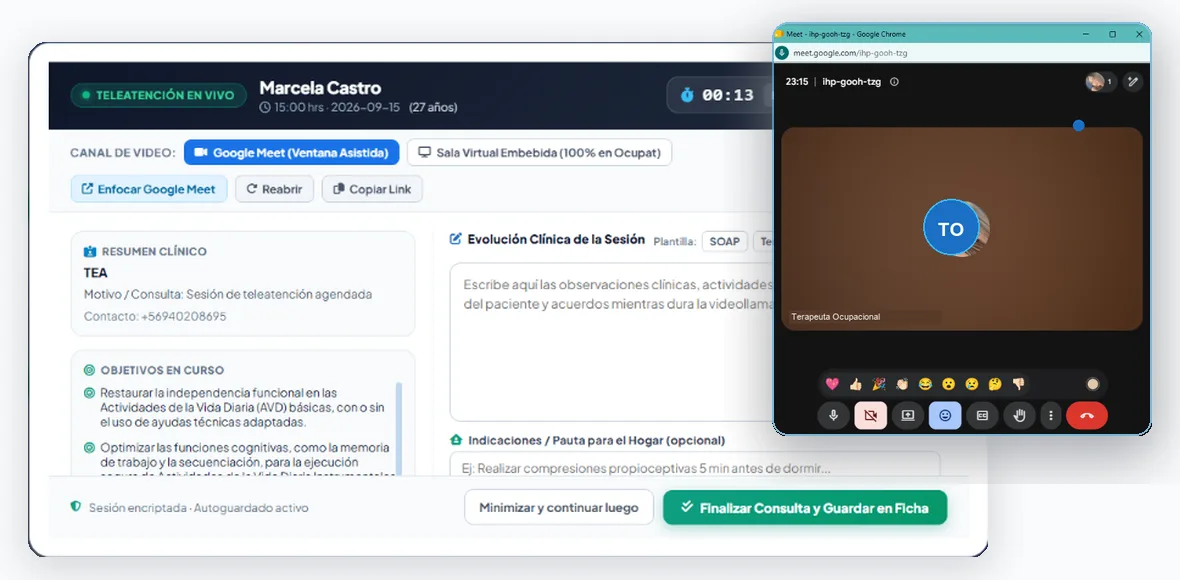Send the thinking face reaction in Meet

coord(995,384)
